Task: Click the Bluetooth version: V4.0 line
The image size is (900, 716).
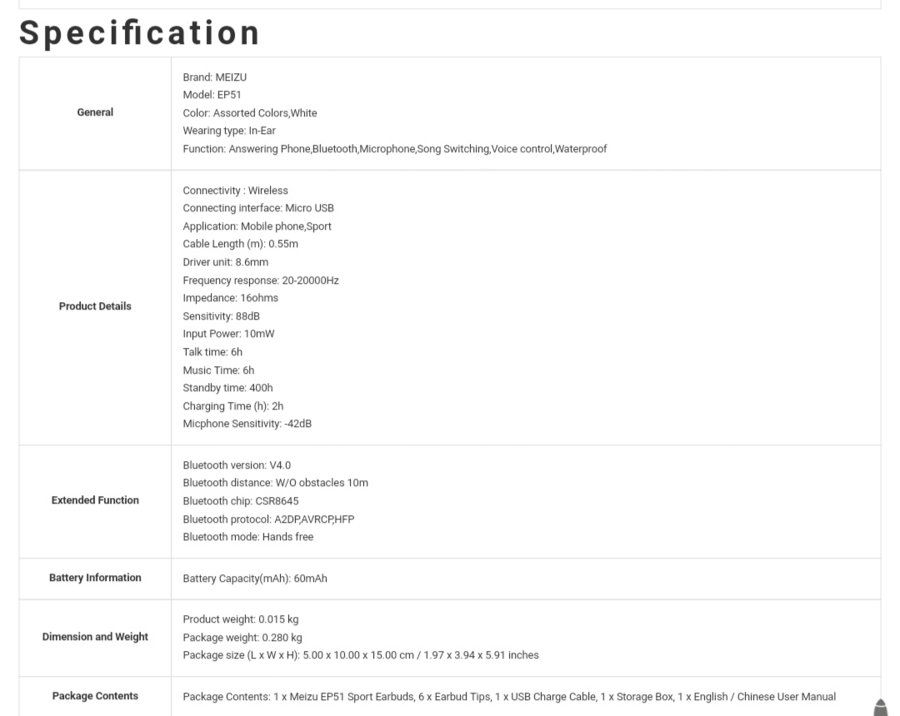Action: click(x=237, y=465)
